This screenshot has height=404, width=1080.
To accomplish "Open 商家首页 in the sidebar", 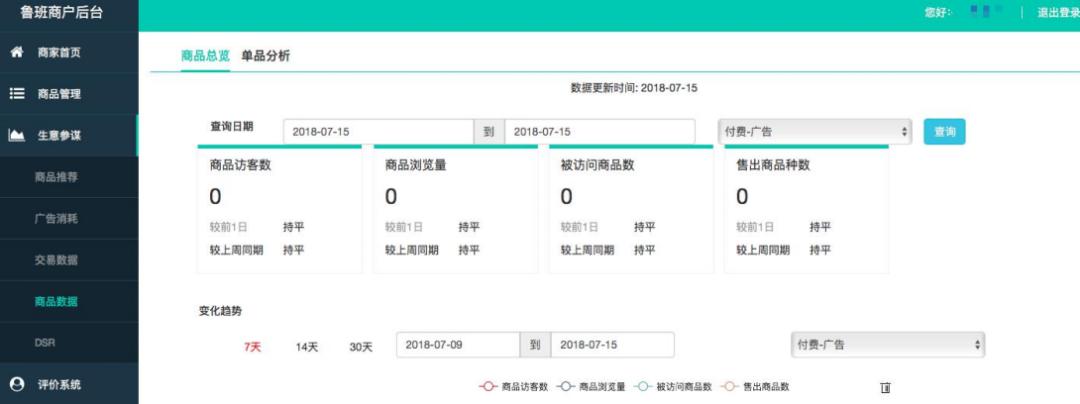I will click(x=69, y=52).
